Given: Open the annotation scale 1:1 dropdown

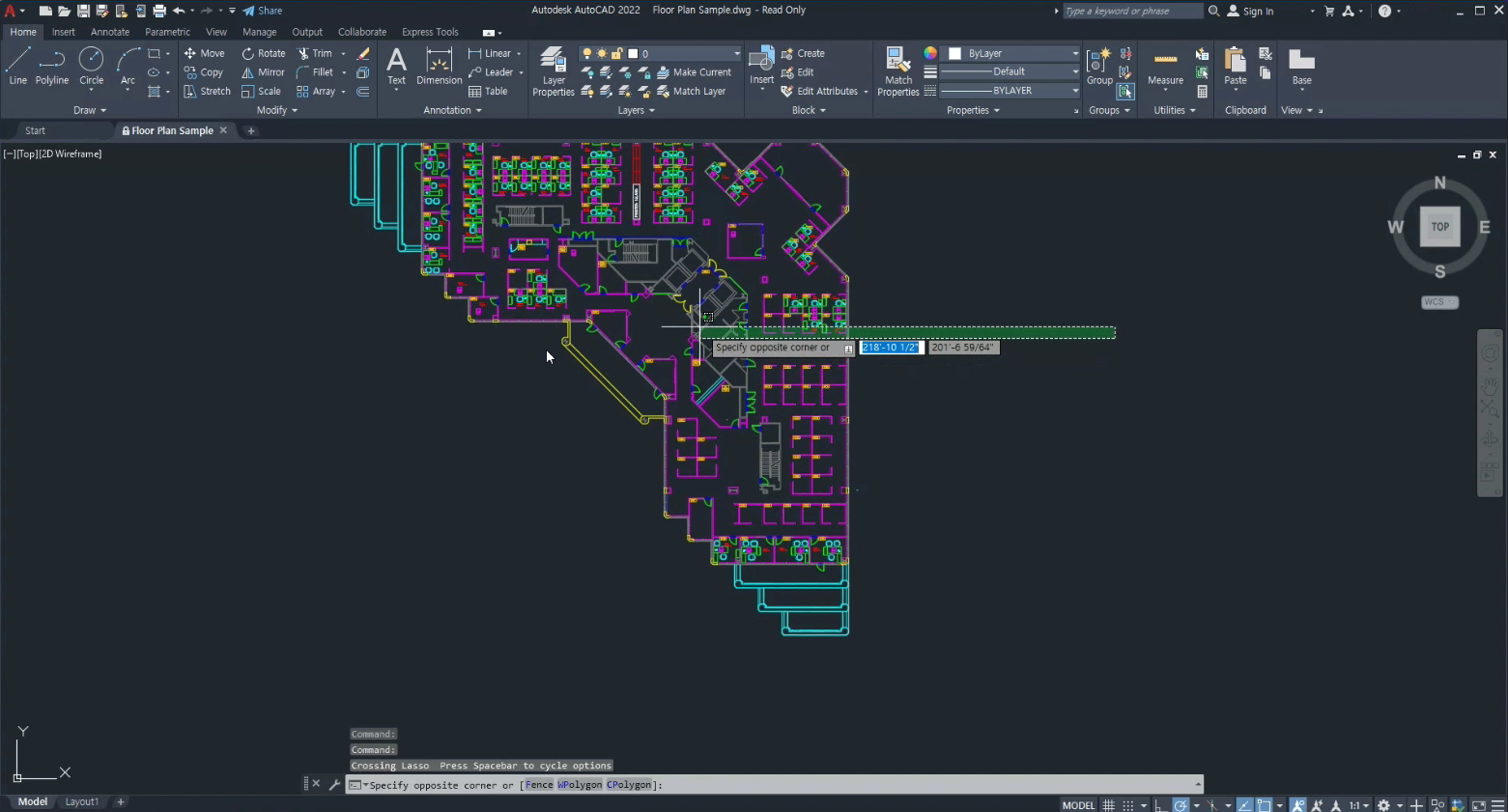Looking at the screenshot, I should [1356, 804].
